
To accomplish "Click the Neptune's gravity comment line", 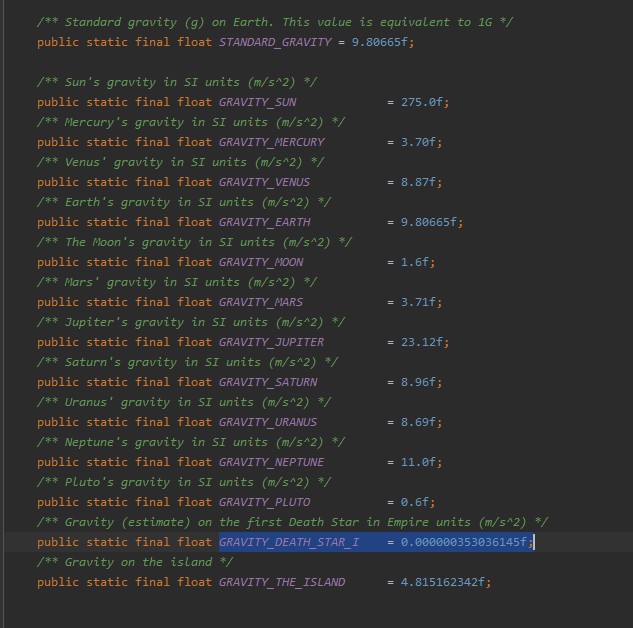I will coord(191,442).
